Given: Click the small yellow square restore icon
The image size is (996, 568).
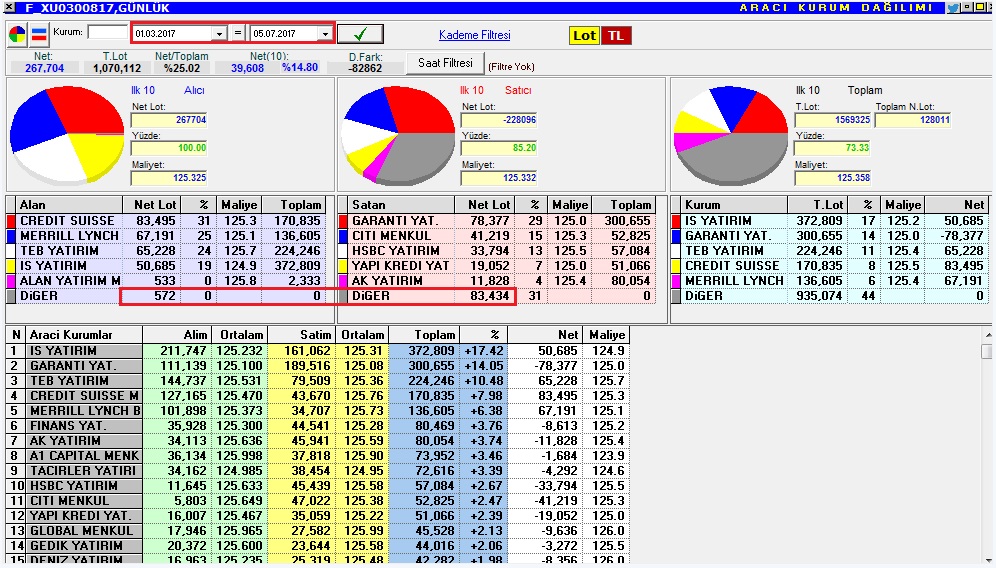Looking at the screenshot, I should coord(967,7).
